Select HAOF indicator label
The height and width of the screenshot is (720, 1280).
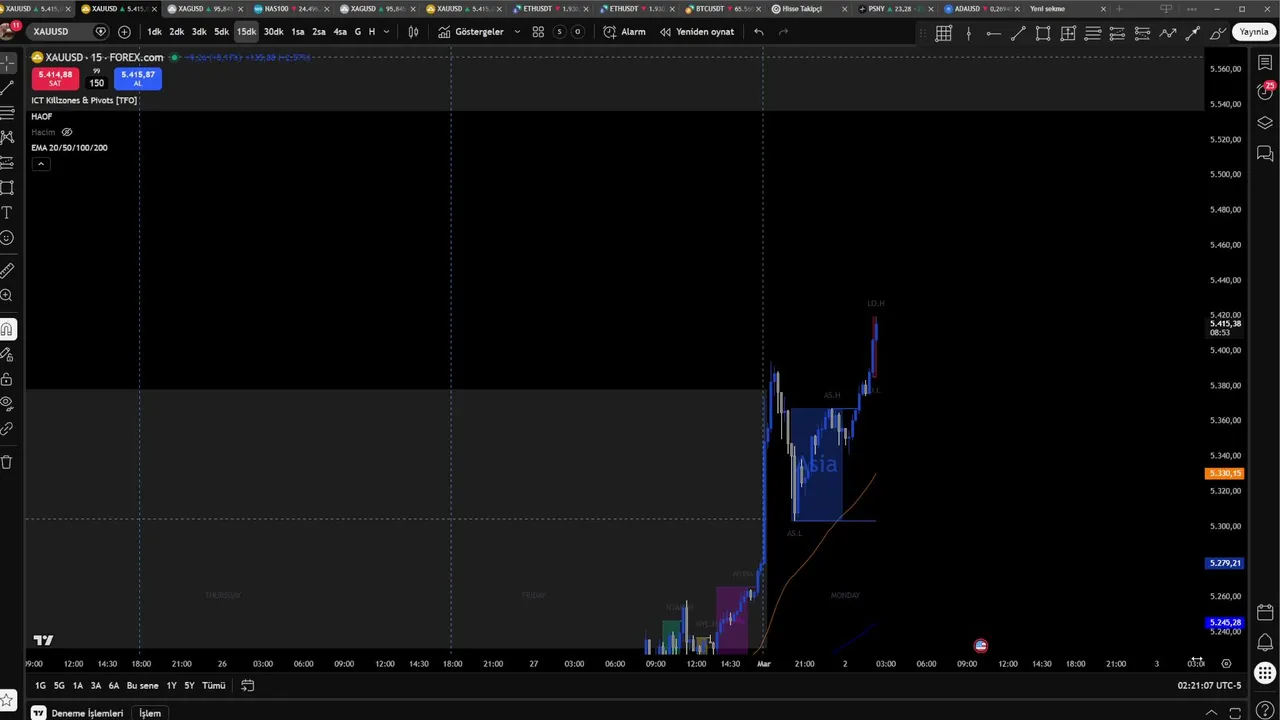point(42,117)
